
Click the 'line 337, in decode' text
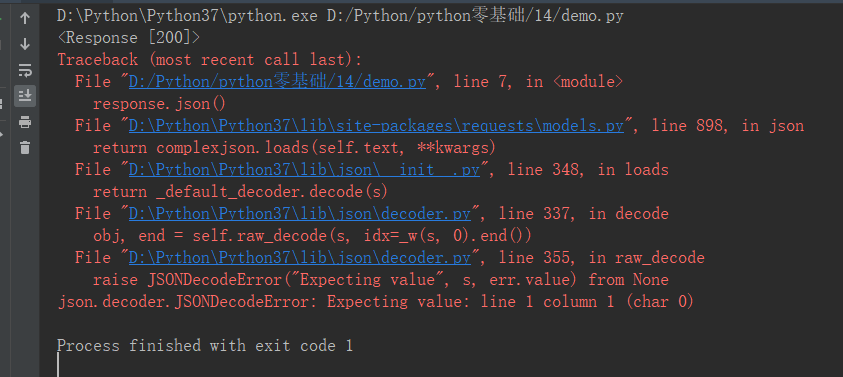point(584,214)
